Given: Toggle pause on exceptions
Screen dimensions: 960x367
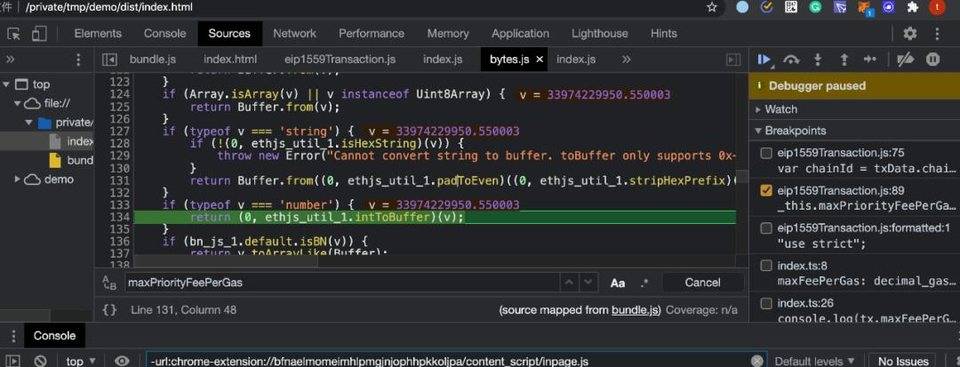Looking at the screenshot, I should coord(932,59).
